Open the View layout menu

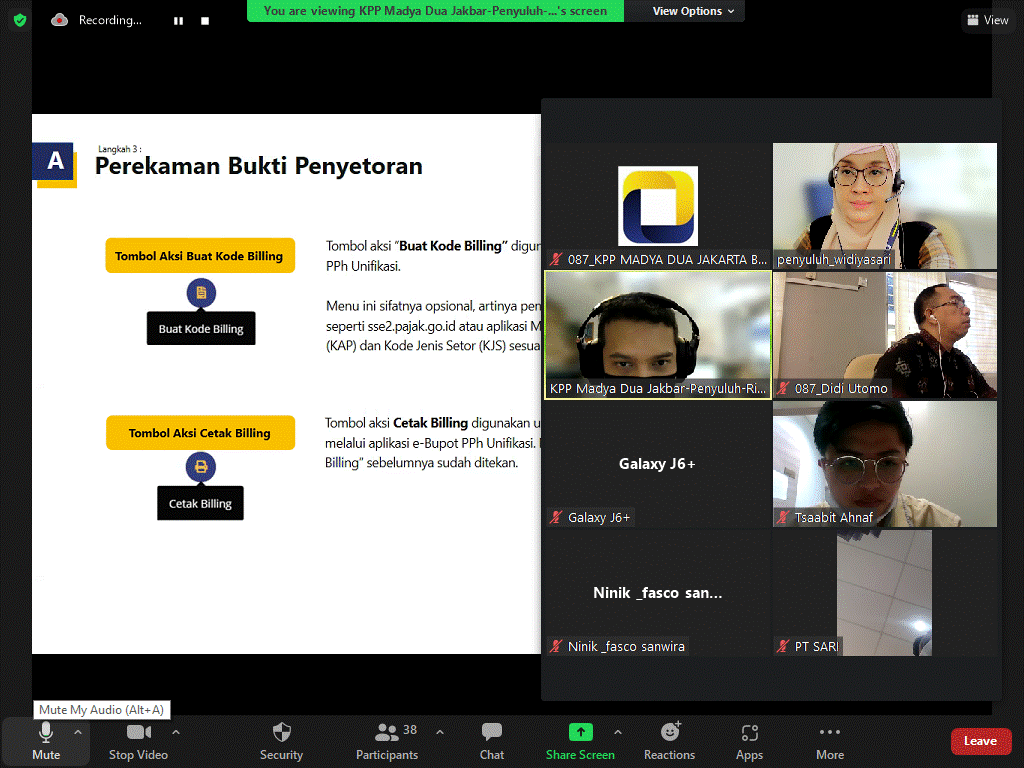tap(987, 20)
